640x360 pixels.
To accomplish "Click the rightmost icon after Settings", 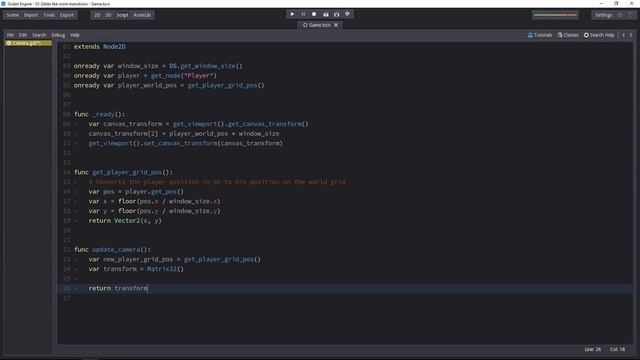I will coord(630,15).
